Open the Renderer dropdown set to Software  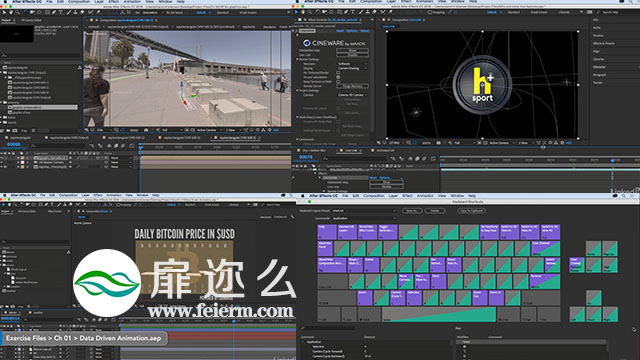click(352, 64)
